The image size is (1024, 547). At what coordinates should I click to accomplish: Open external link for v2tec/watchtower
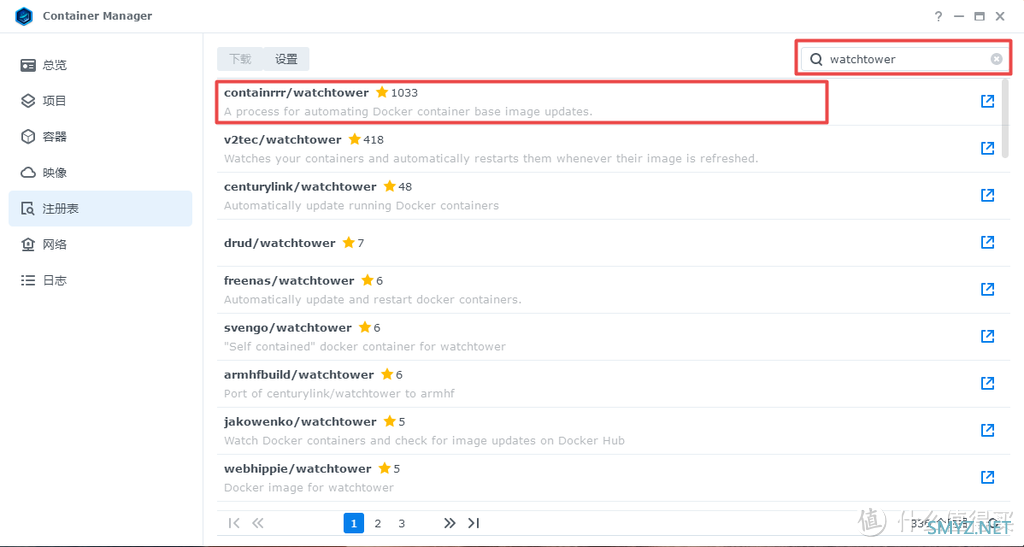click(987, 148)
